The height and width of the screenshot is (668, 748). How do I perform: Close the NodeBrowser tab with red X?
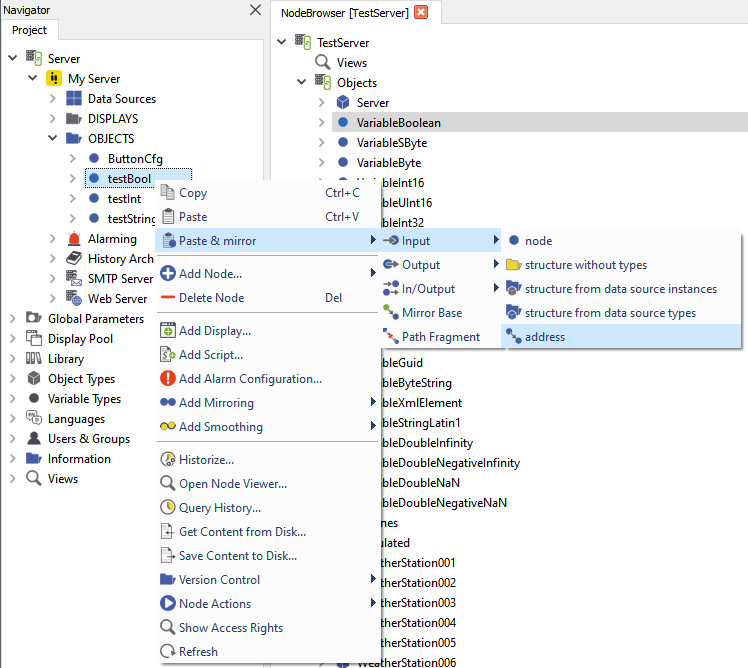[421, 12]
